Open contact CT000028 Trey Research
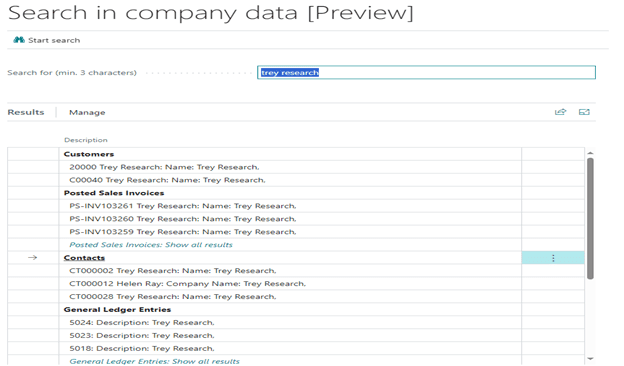This screenshot has width=624, height=366. coord(173,297)
